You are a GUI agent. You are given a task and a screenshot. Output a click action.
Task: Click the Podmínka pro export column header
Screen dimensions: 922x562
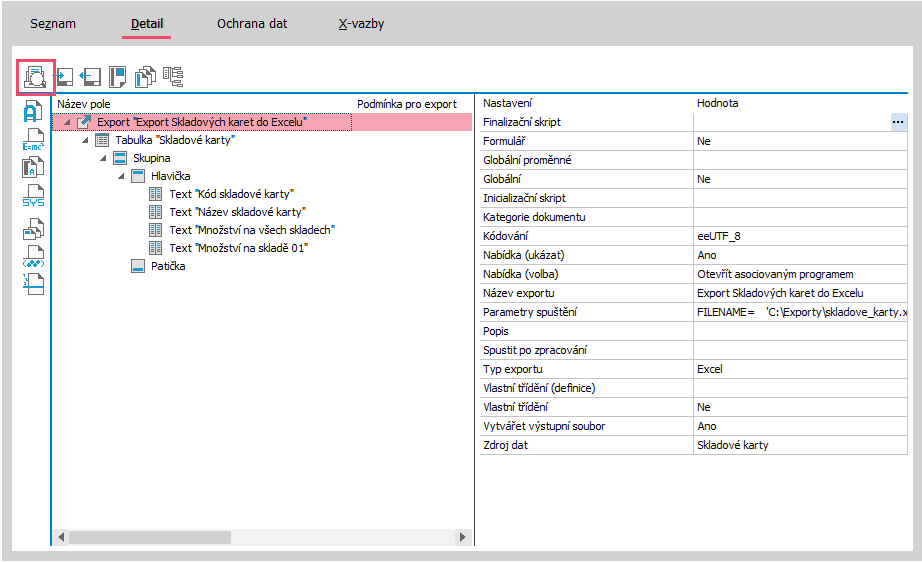(407, 104)
